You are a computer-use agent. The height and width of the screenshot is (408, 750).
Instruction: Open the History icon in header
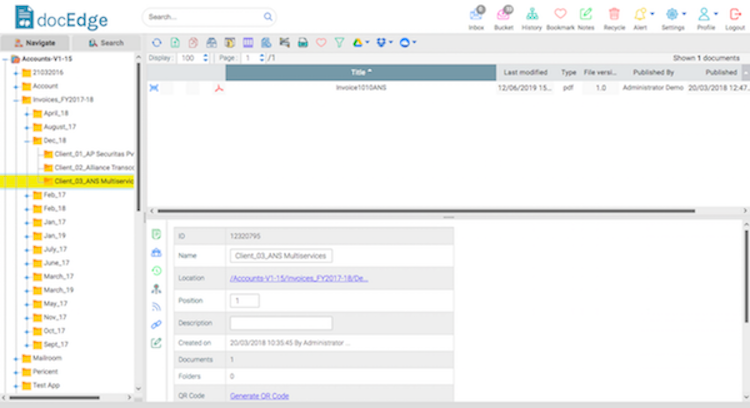point(532,14)
